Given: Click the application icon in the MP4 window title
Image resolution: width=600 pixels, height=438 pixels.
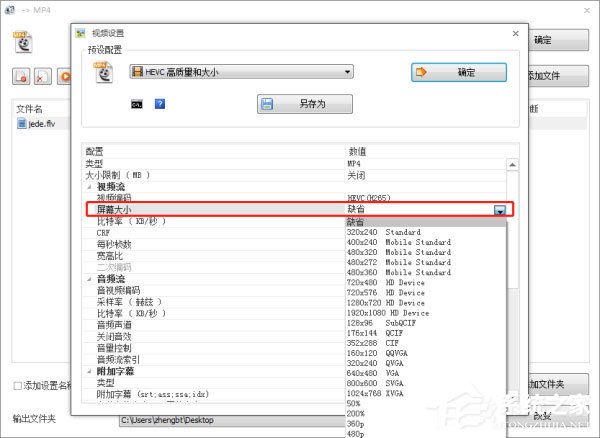Looking at the screenshot, I should (10, 10).
